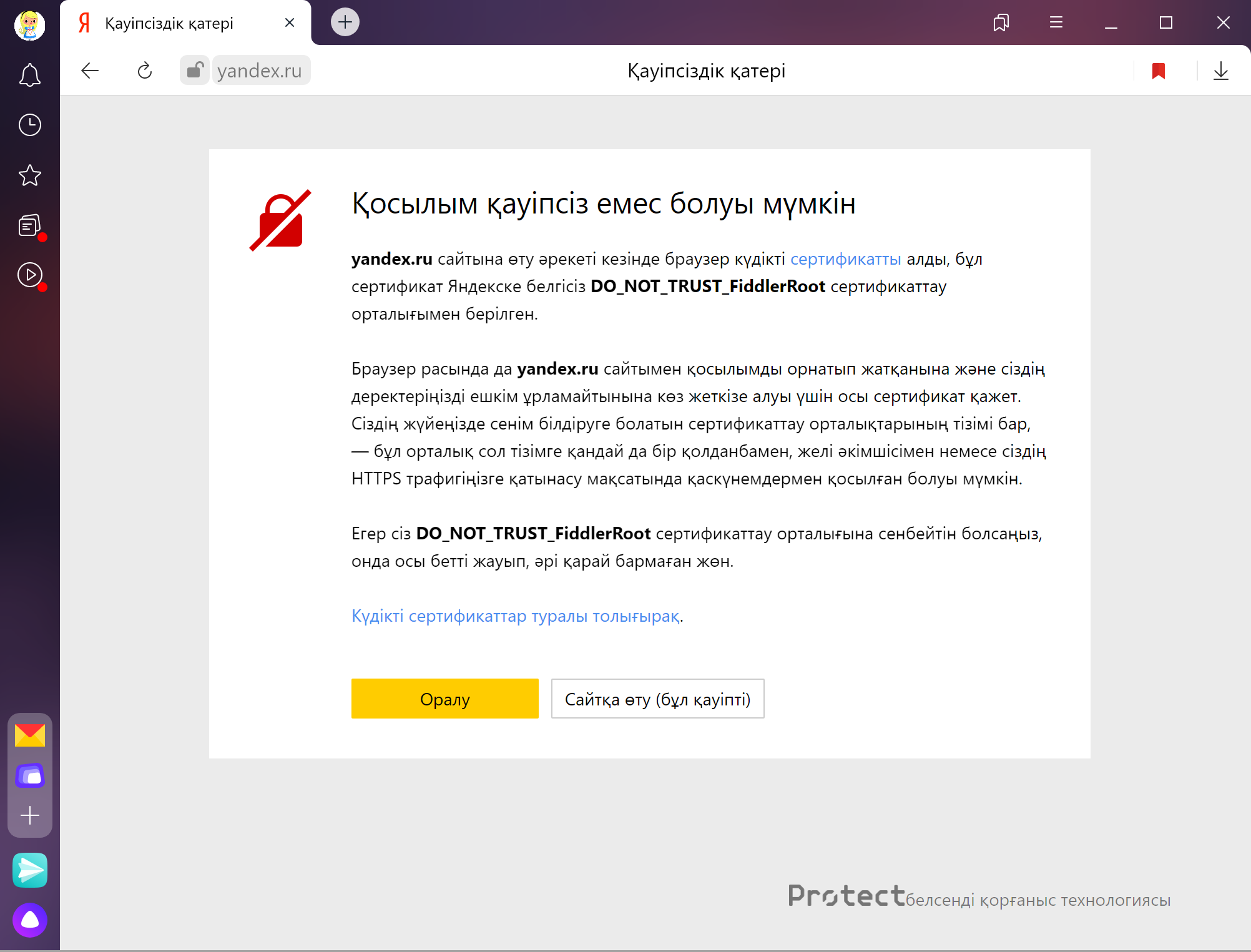Open the video play icon in the sidebar
The height and width of the screenshot is (952, 1251).
coord(29,275)
